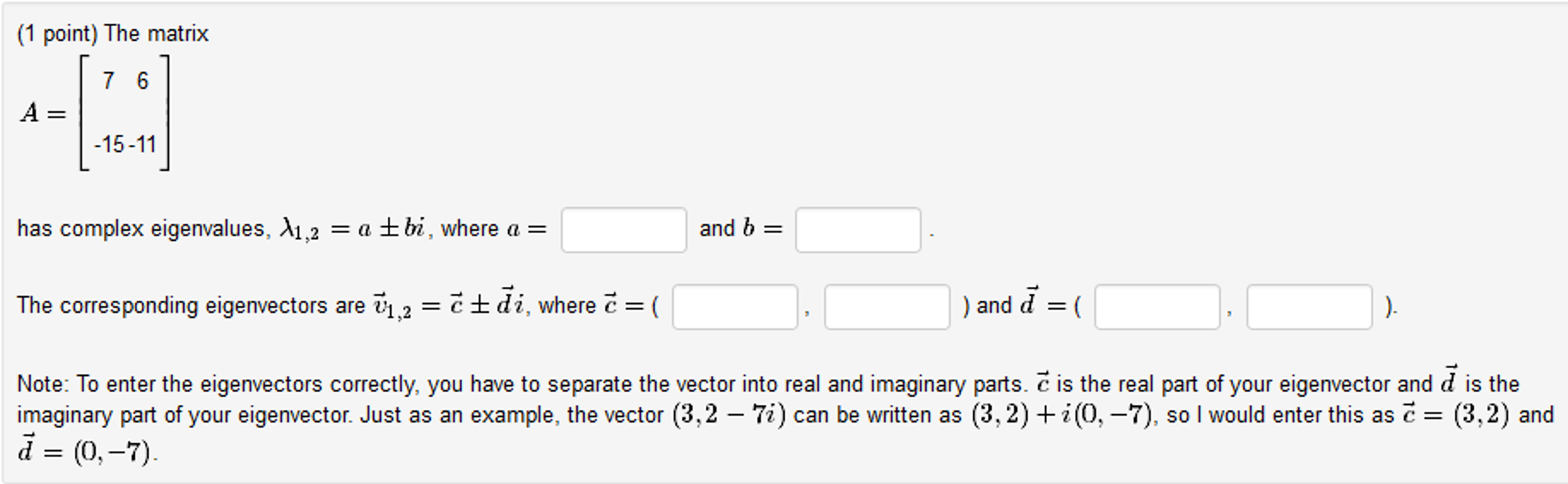Viewport: 1568px width, 484px height.
Task: Select the second component field of vector c
Action: [885, 305]
